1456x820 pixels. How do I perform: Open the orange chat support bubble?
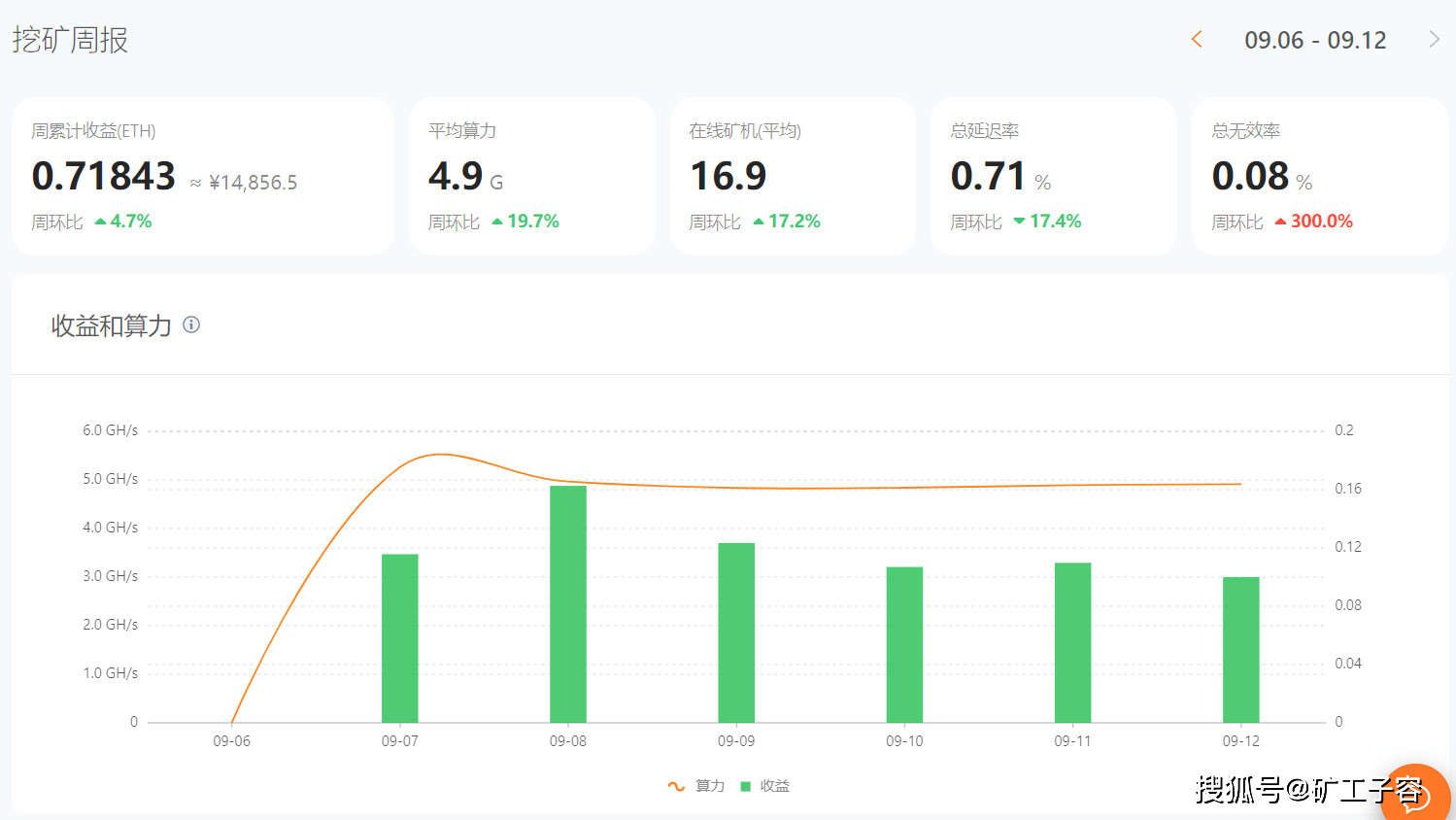click(1415, 795)
